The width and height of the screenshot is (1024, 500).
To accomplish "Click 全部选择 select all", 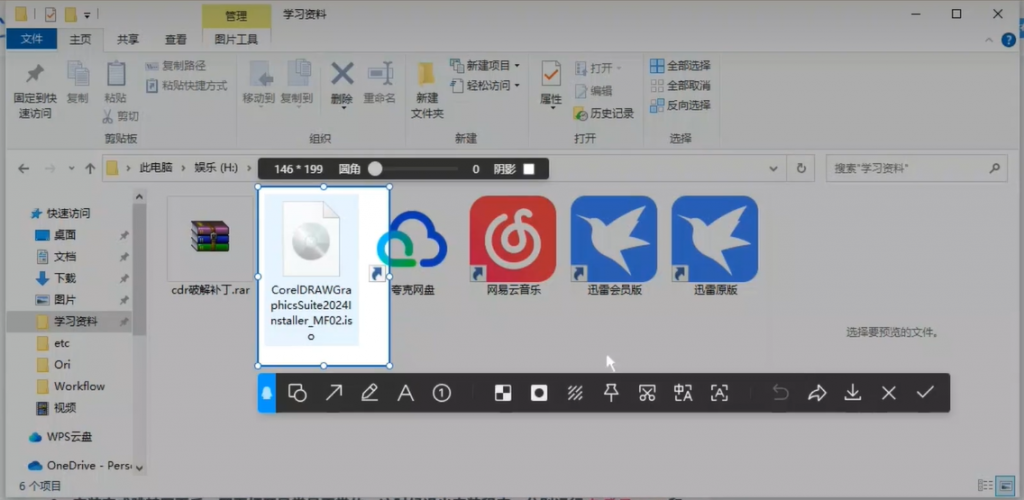I will coord(680,65).
